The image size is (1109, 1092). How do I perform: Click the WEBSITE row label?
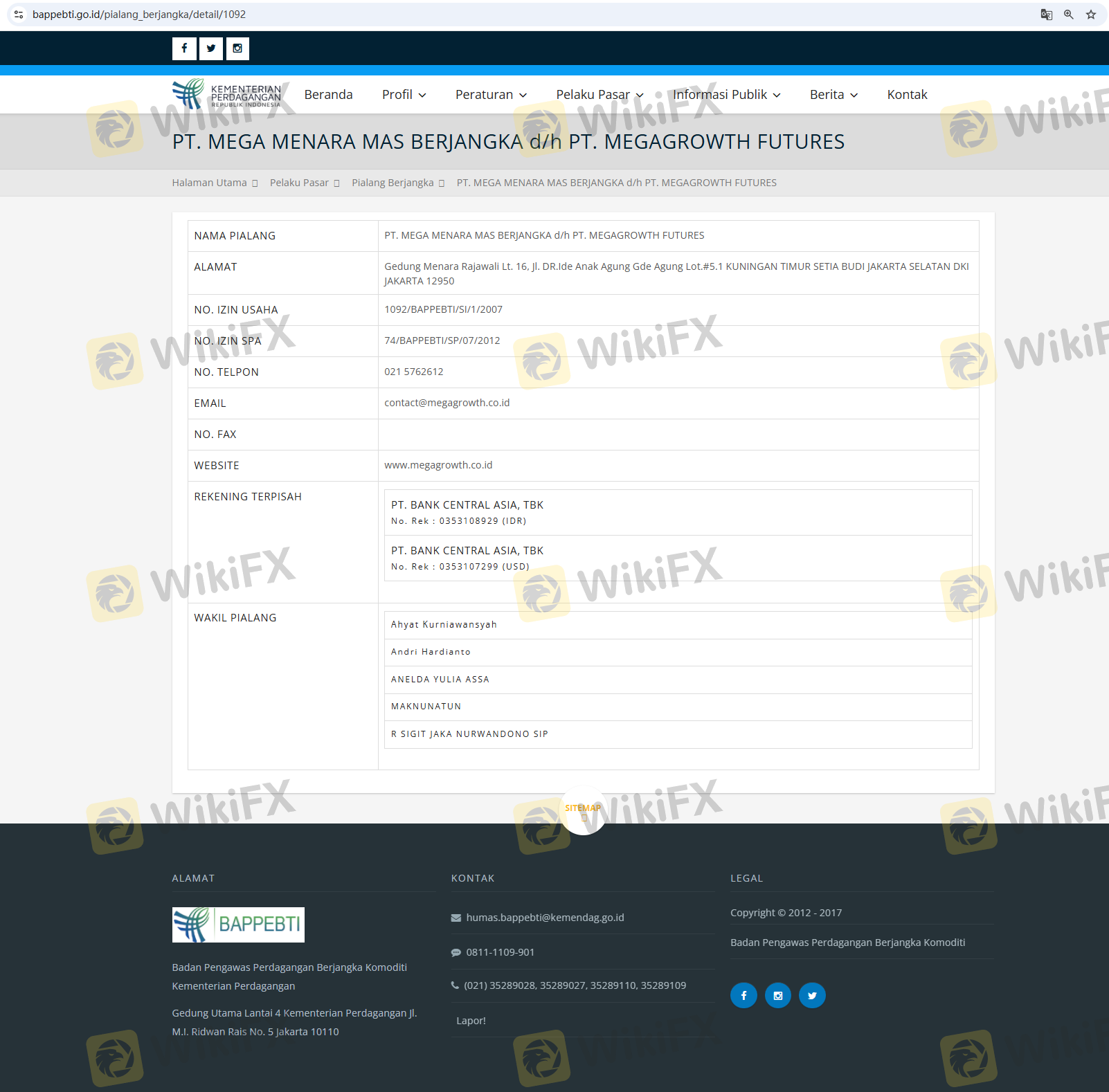point(217,466)
